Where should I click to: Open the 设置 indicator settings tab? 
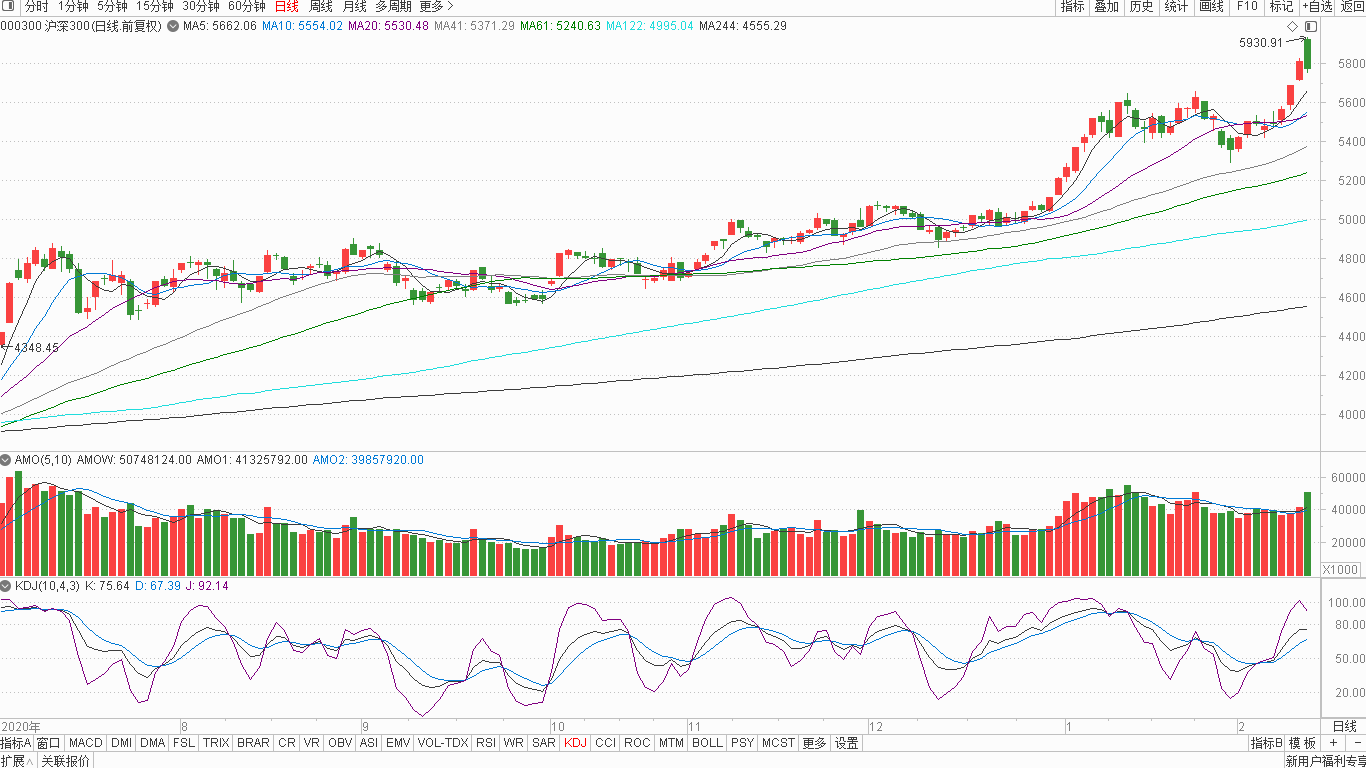coord(847,743)
